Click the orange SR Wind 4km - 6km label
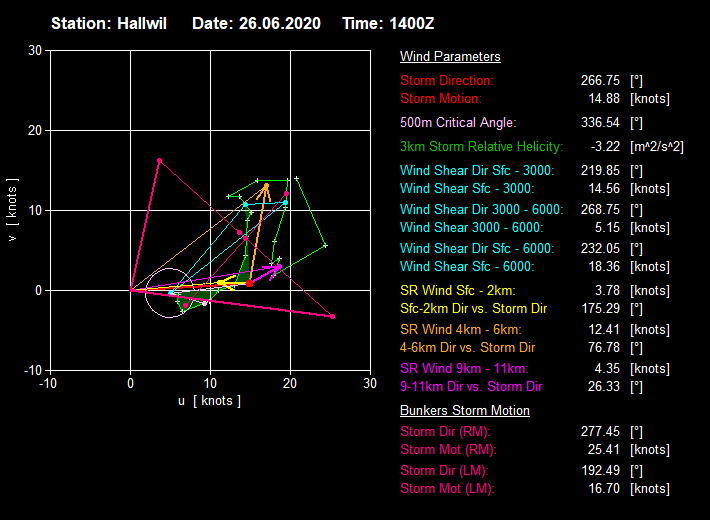Viewport: 710px width, 520px height. coord(461,329)
